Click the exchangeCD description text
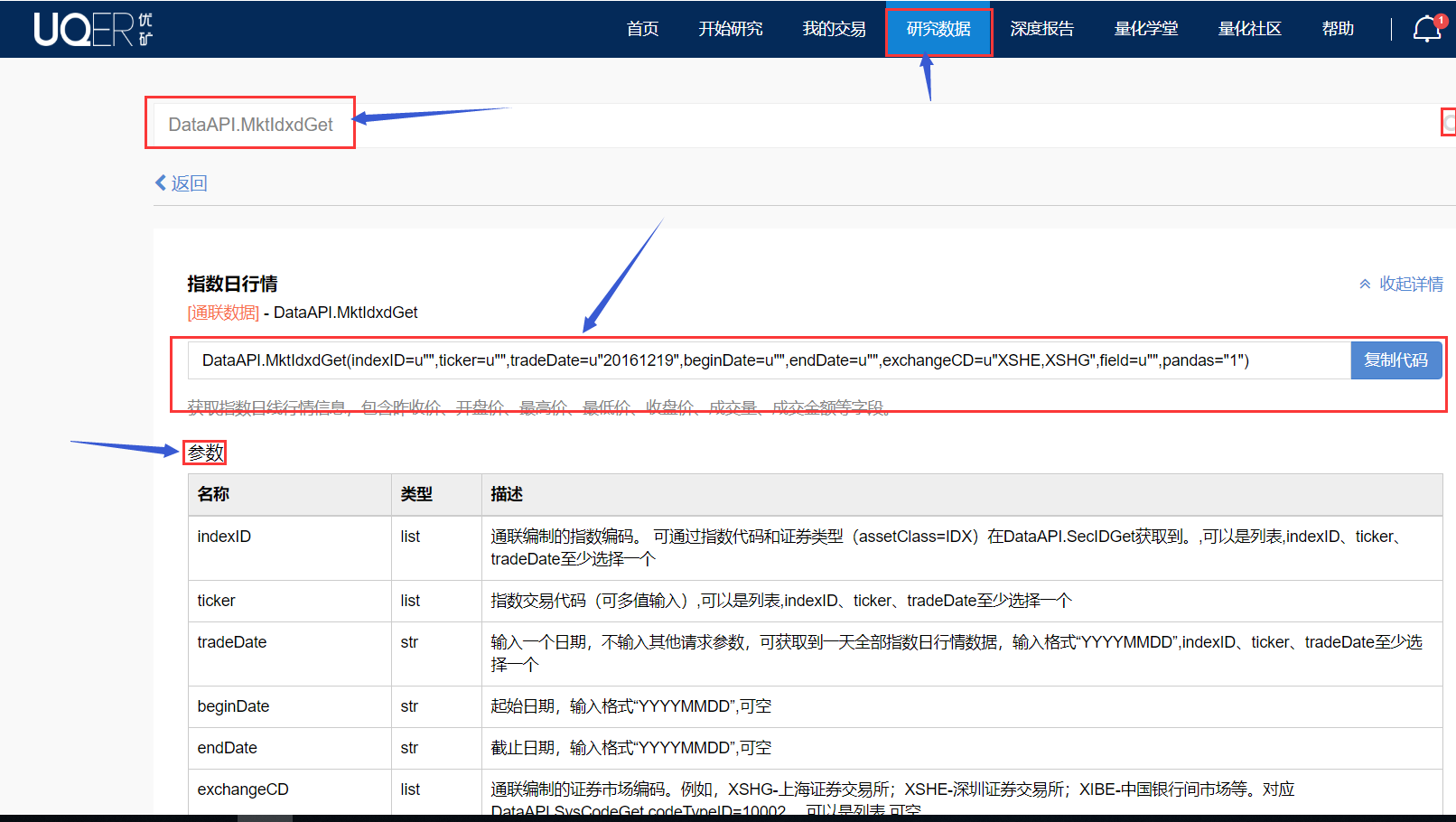Viewport: 1456px width, 822px height. pos(892,800)
